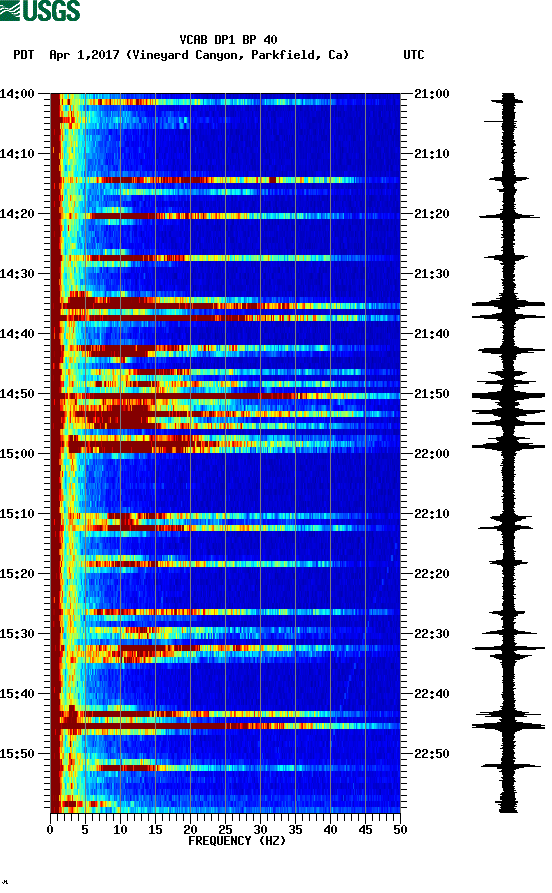Click the 22:40 UTC time label
The height and width of the screenshot is (893, 552).
432,694
